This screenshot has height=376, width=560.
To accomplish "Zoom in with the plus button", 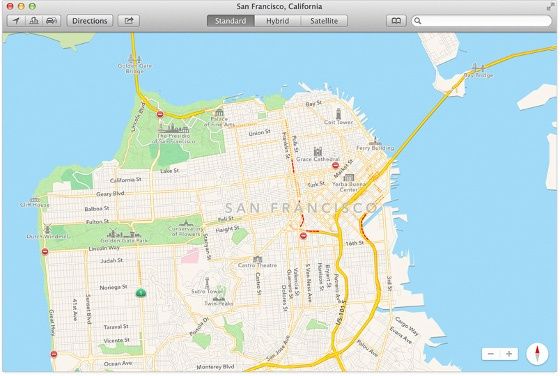I will tap(509, 354).
